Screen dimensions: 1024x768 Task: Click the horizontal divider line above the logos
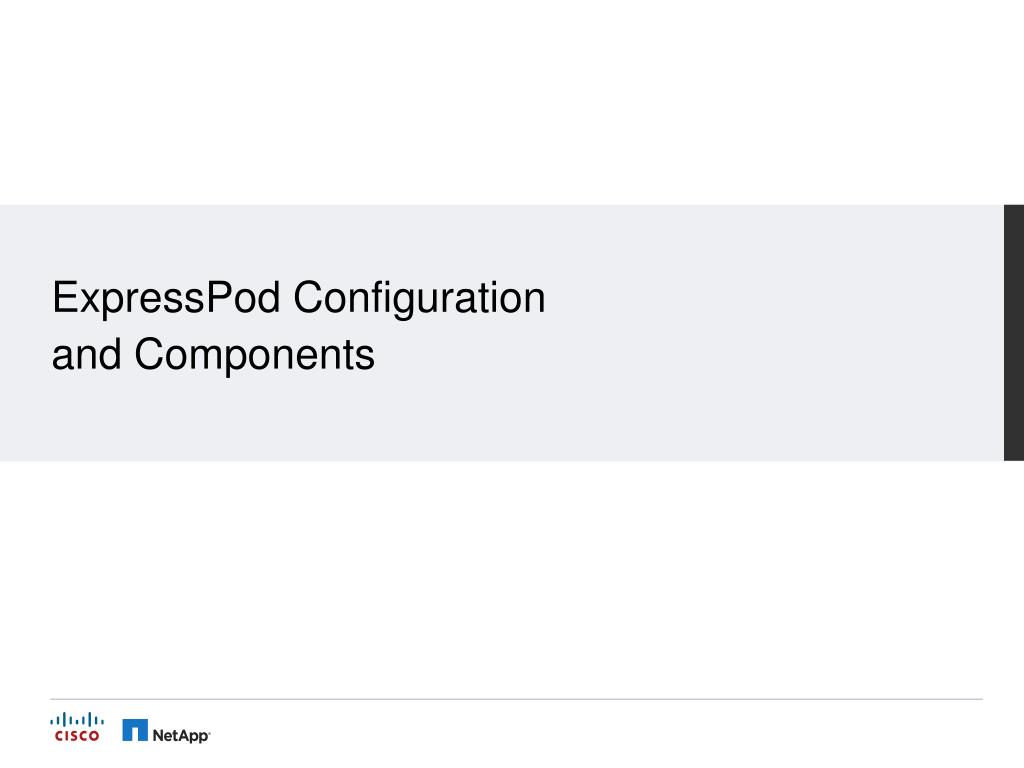(x=516, y=699)
